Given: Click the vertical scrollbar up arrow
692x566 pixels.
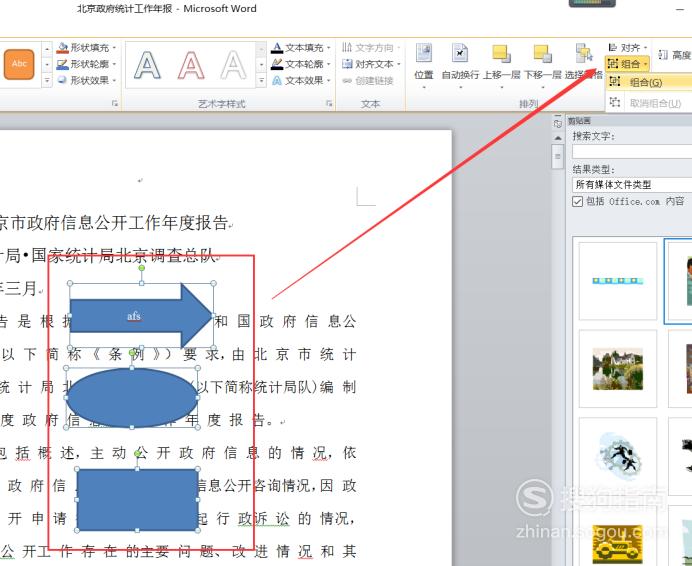Looking at the screenshot, I should click(558, 138).
